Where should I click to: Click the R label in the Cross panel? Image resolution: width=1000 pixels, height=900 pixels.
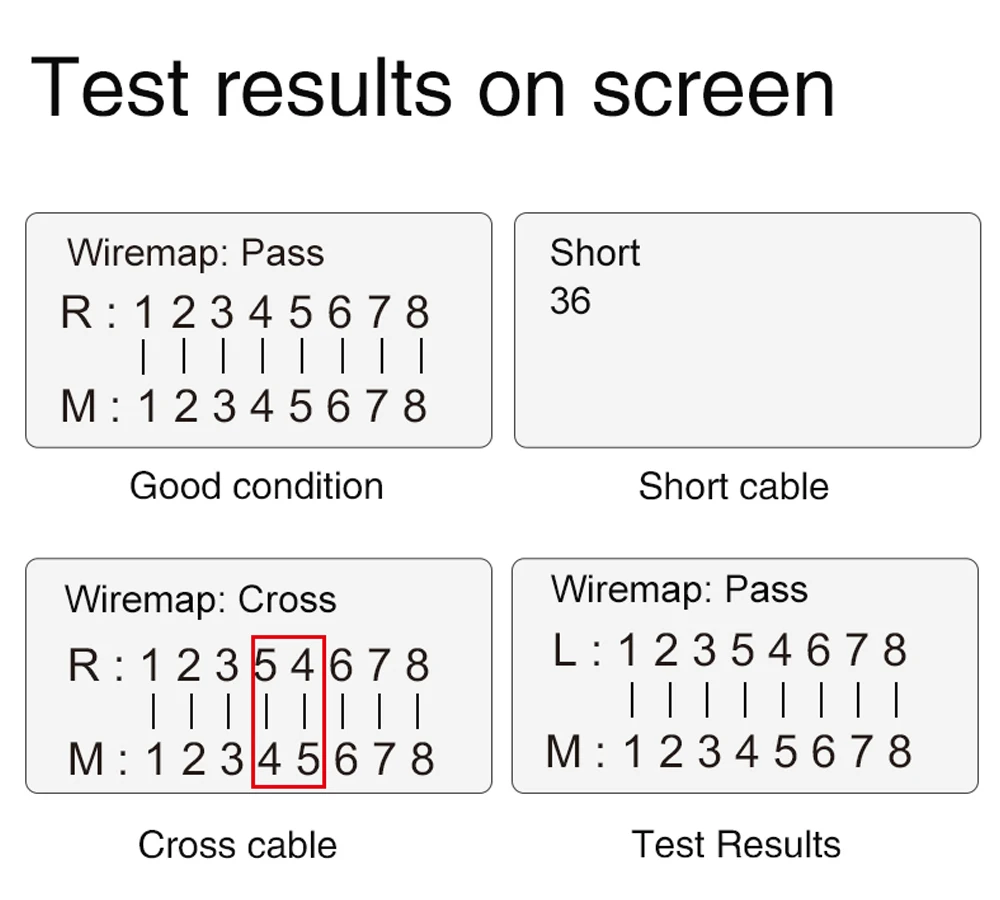[x=84, y=666]
